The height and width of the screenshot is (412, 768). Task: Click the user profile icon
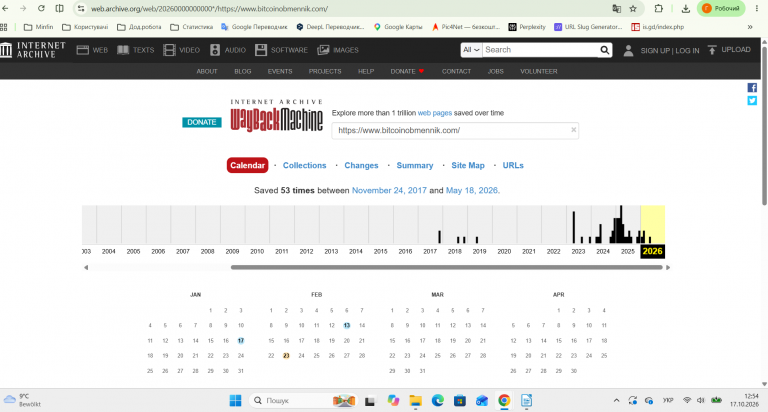coord(628,50)
